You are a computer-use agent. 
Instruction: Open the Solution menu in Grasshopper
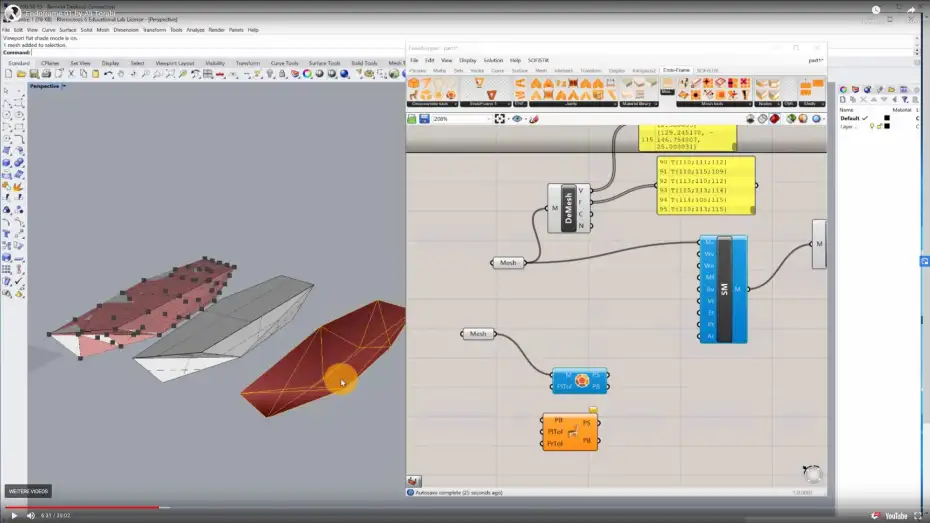coord(493,60)
